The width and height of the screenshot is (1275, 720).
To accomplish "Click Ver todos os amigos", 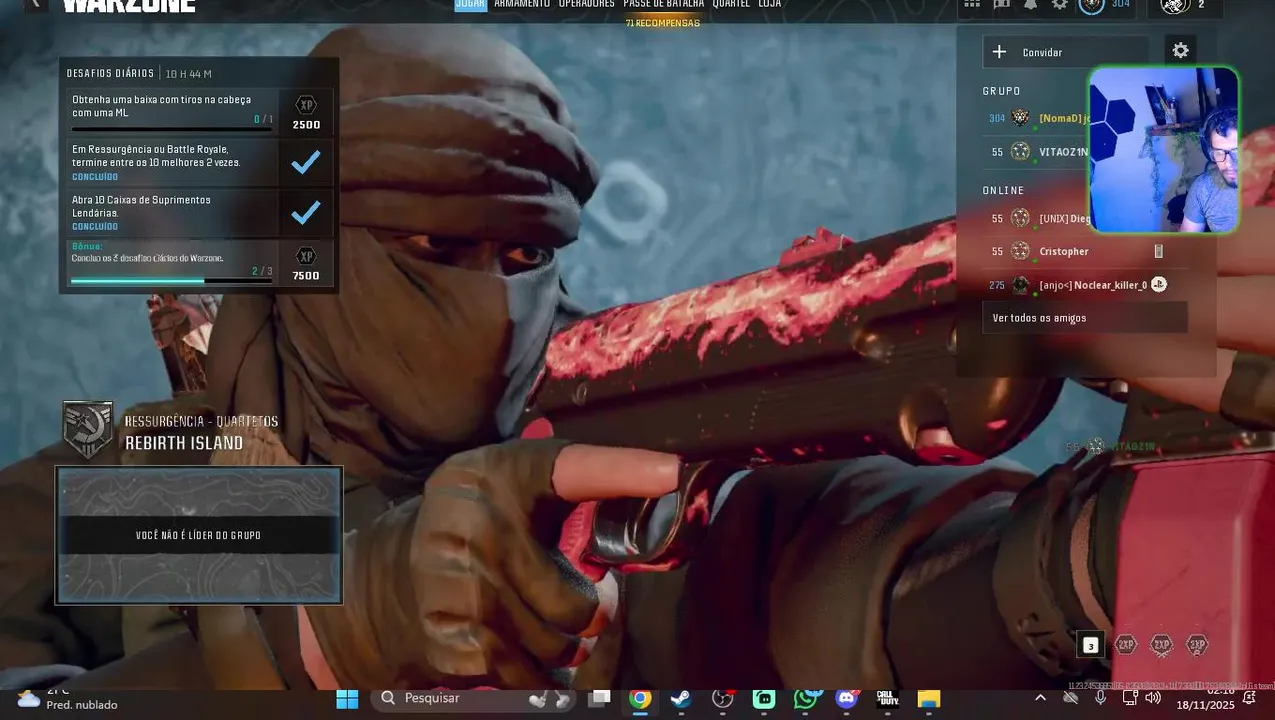I will [x=1085, y=318].
